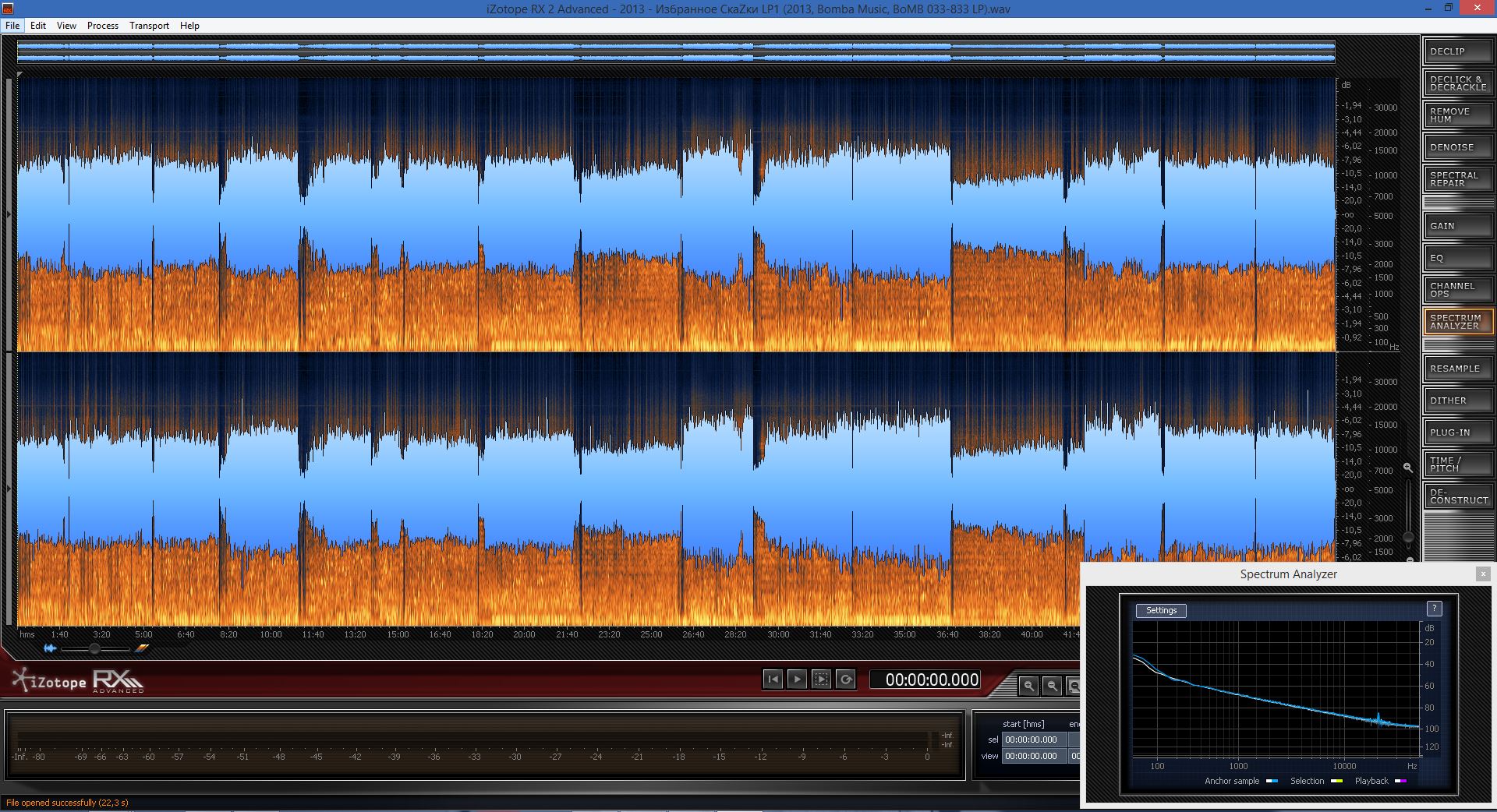Open the EQ module
This screenshot has height=812, width=1497.
1458,258
